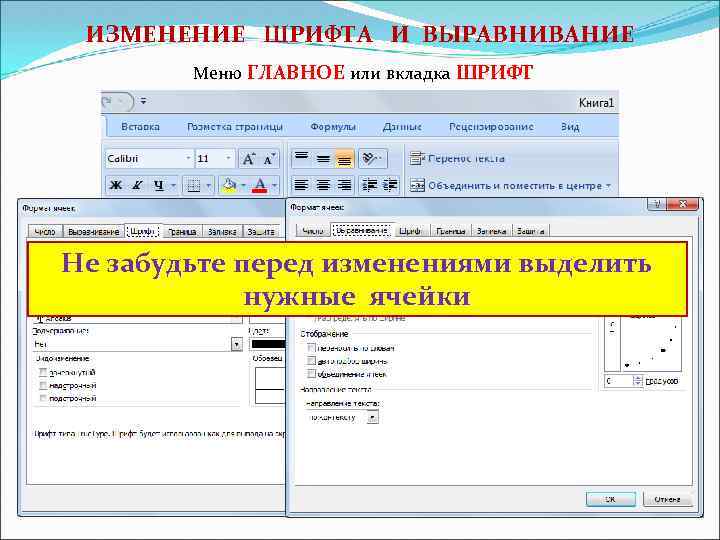Click the Отмена button
This screenshot has width=720, height=540.
coord(667,499)
